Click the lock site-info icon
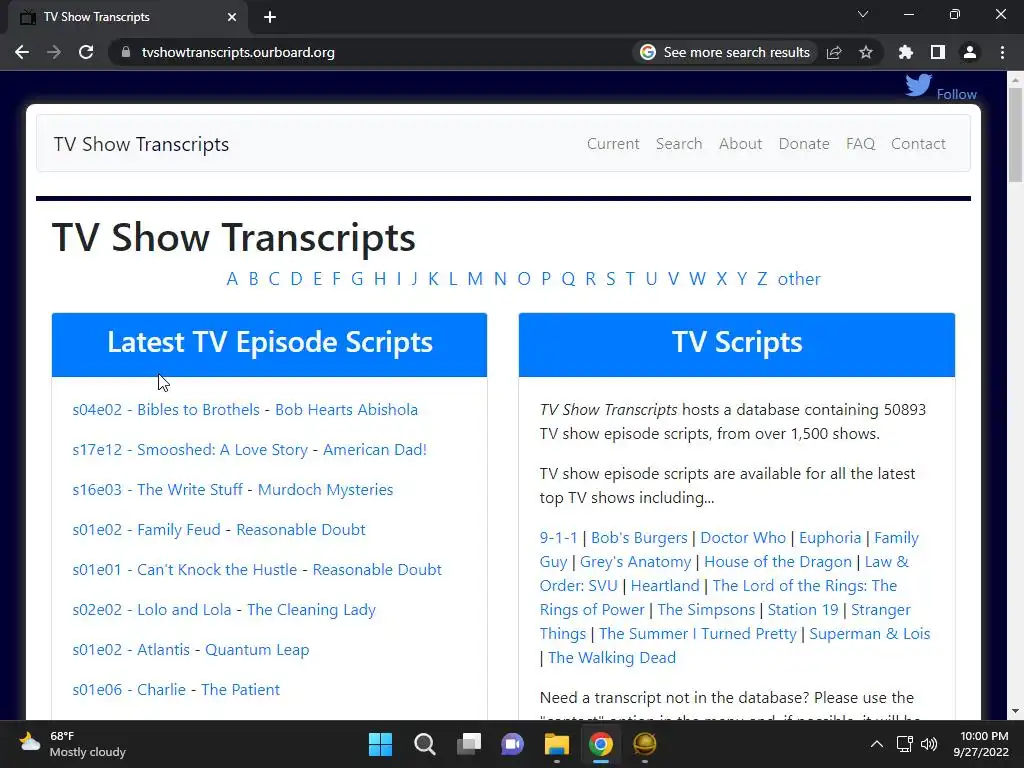 [126, 52]
